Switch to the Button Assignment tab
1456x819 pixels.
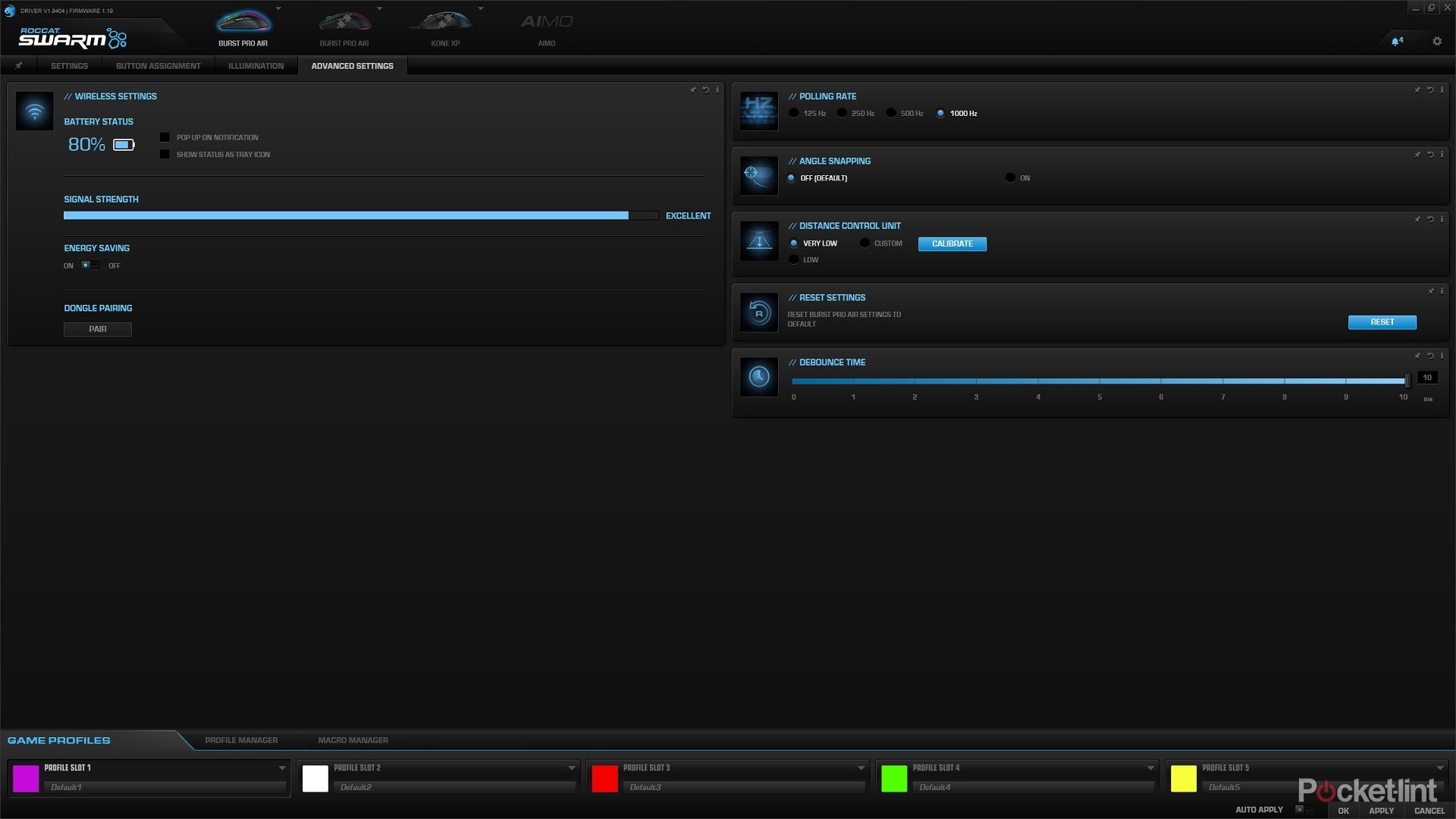click(158, 66)
